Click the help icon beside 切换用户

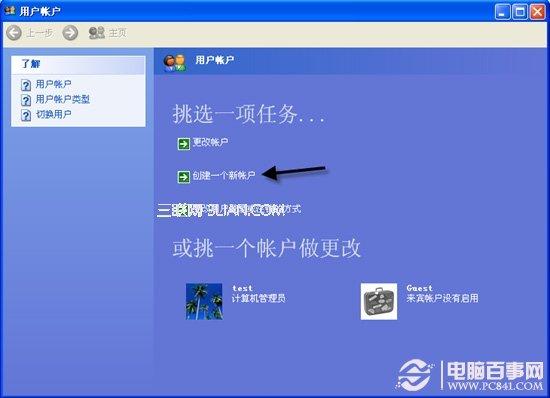pos(26,115)
